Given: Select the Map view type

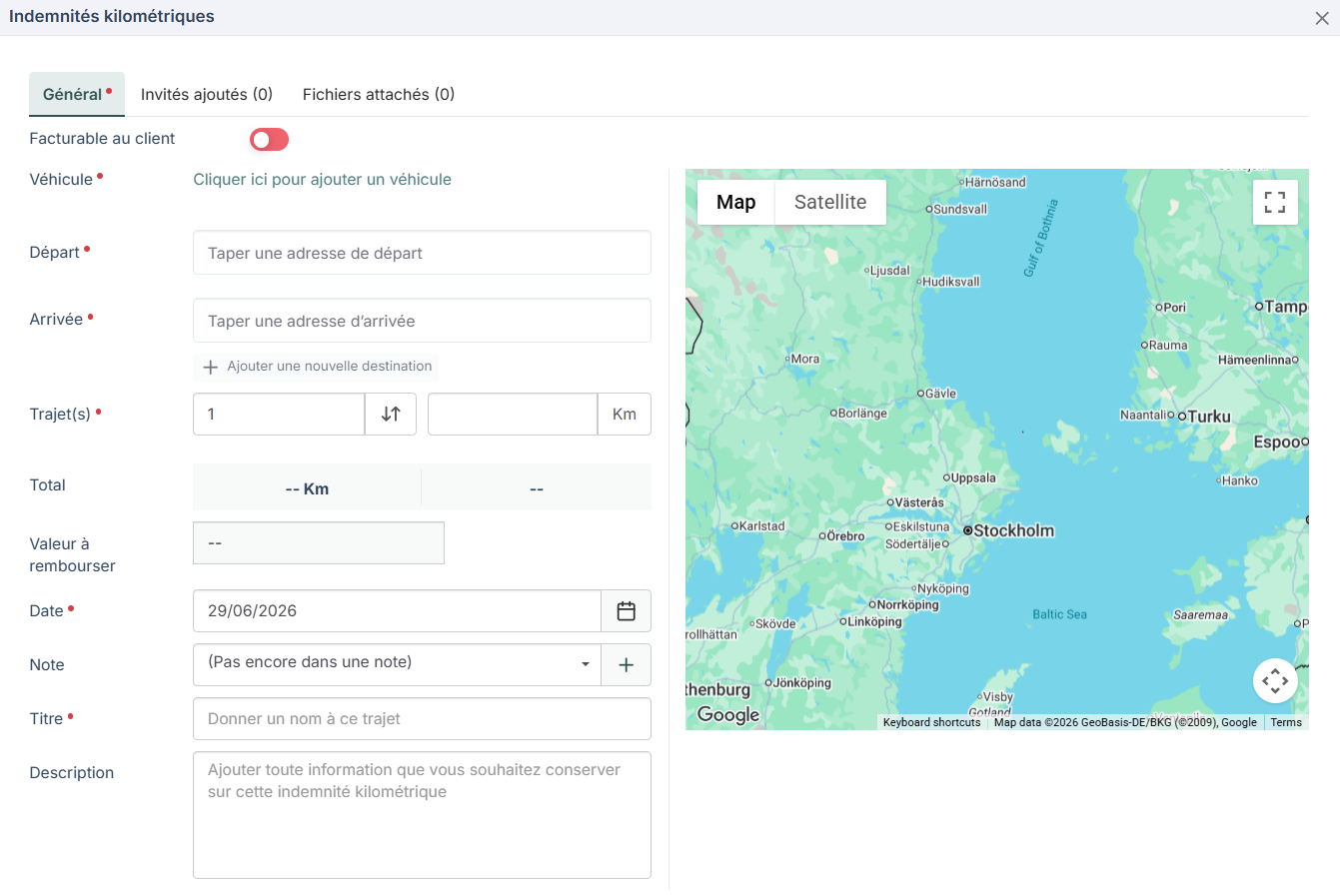Looking at the screenshot, I should 735,202.
